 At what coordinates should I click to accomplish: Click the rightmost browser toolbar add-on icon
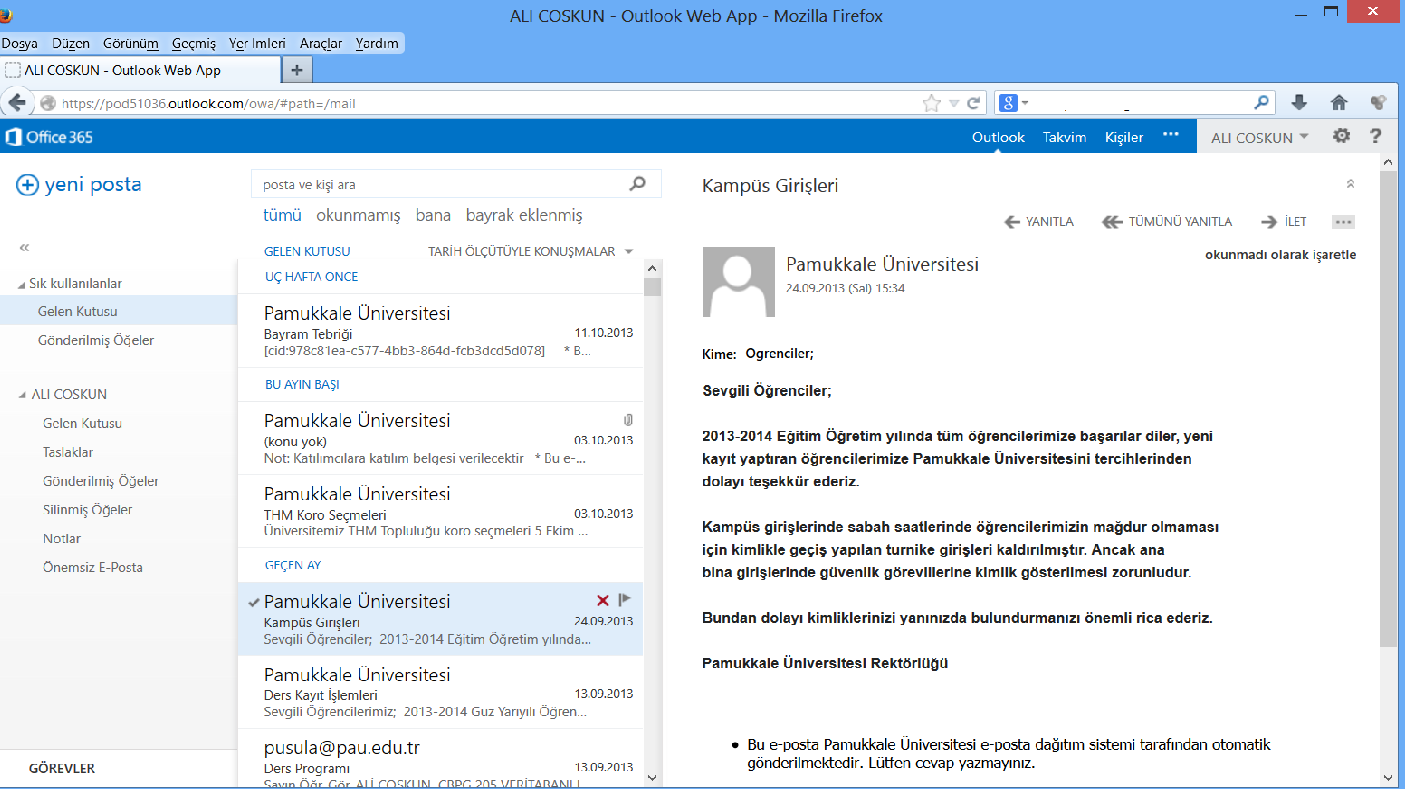tap(1379, 102)
